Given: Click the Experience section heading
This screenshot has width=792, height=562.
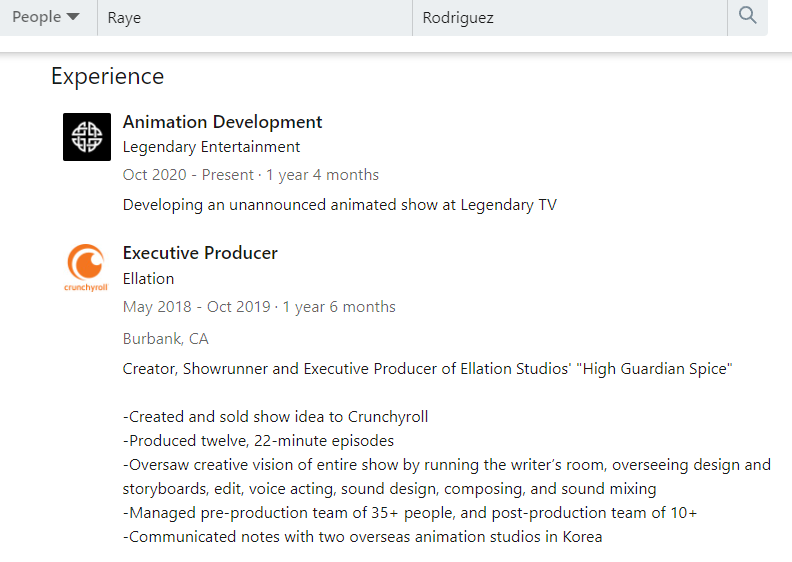Looking at the screenshot, I should [108, 77].
